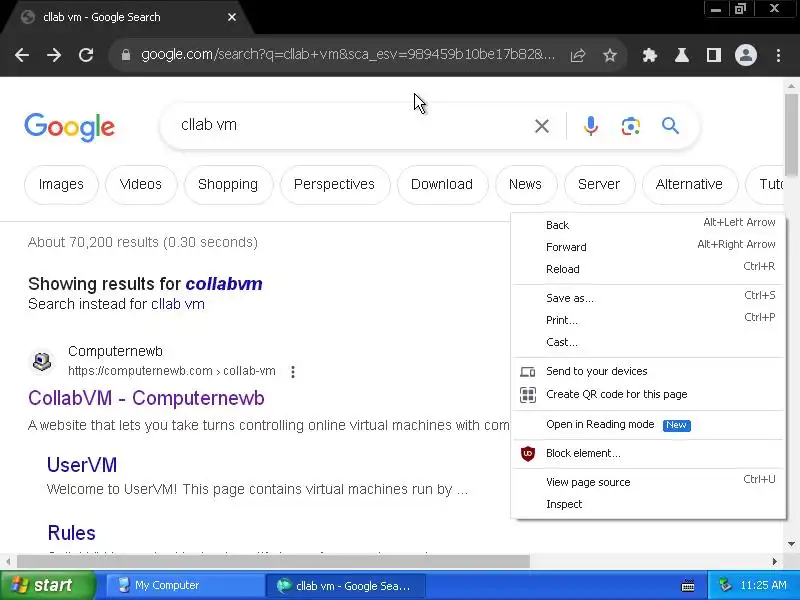
Task: Click the cllab vm Chrome taskbar button
Action: pos(346,586)
